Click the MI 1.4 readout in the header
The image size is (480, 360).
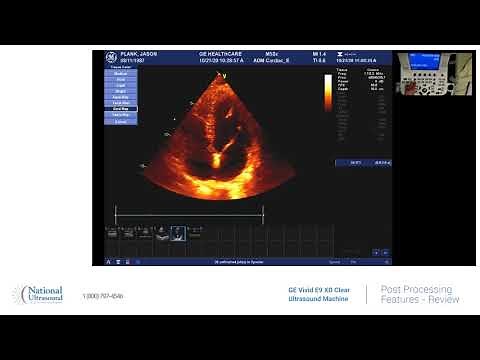[x=319, y=54]
